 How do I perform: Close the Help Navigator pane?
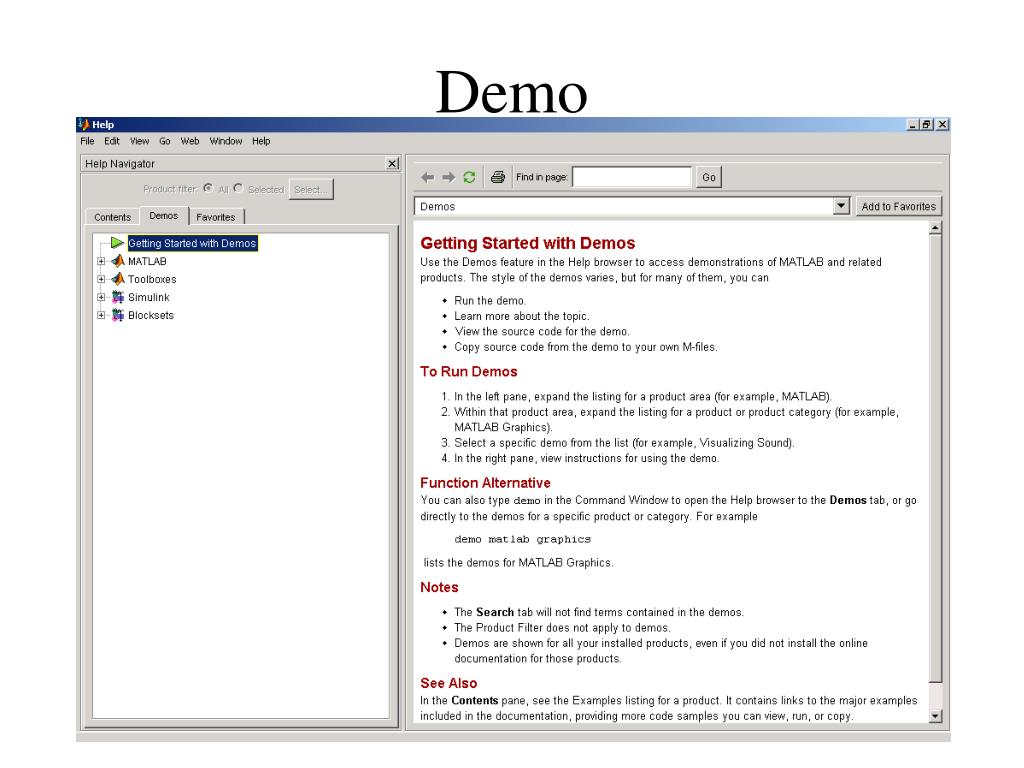[392, 163]
